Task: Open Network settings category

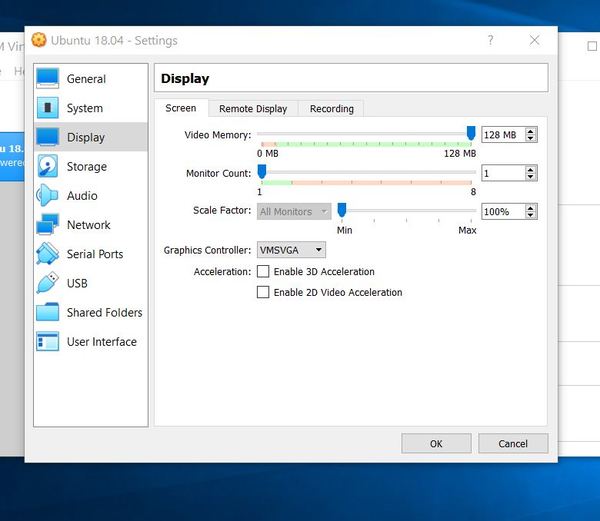Action: point(90,225)
